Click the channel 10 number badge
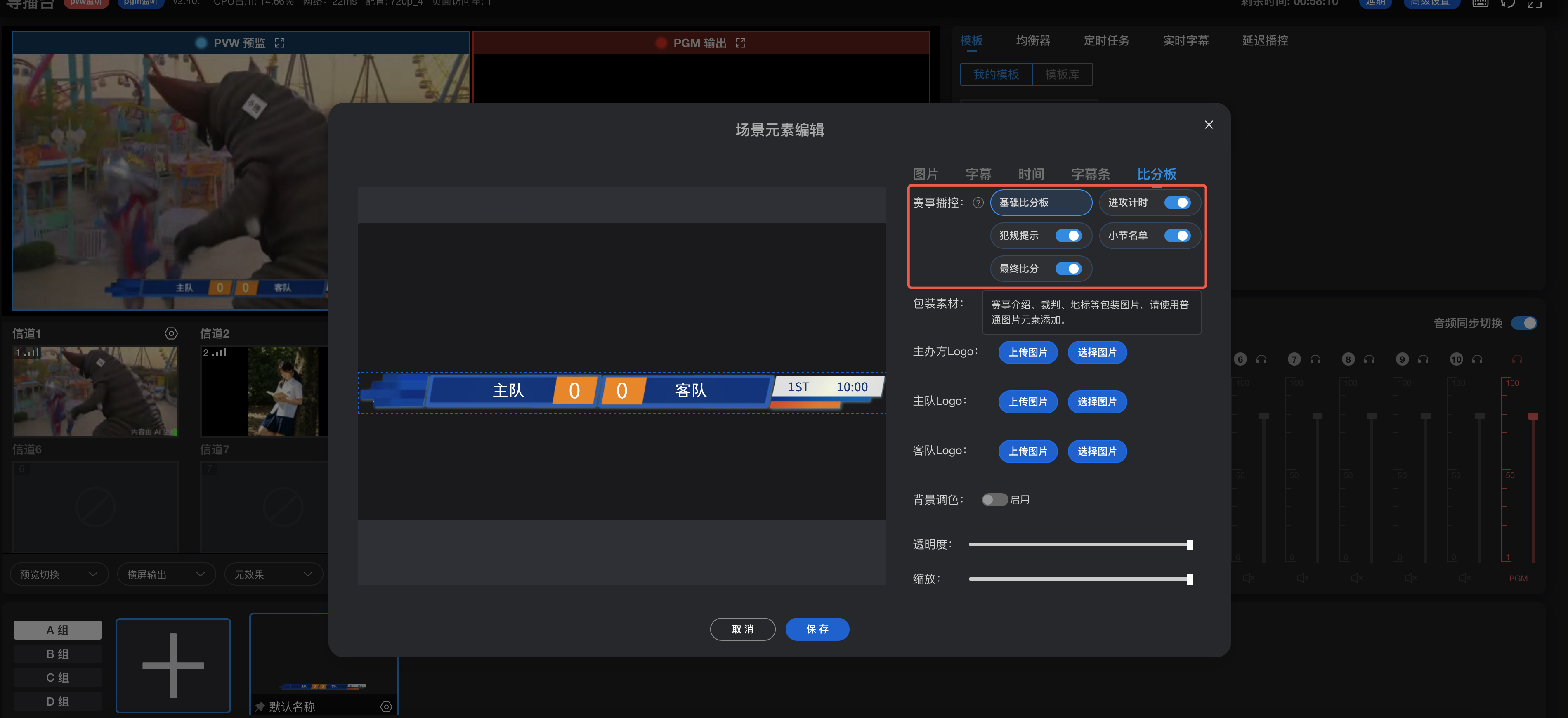Image resolution: width=1568 pixels, height=718 pixels. 1456,359
